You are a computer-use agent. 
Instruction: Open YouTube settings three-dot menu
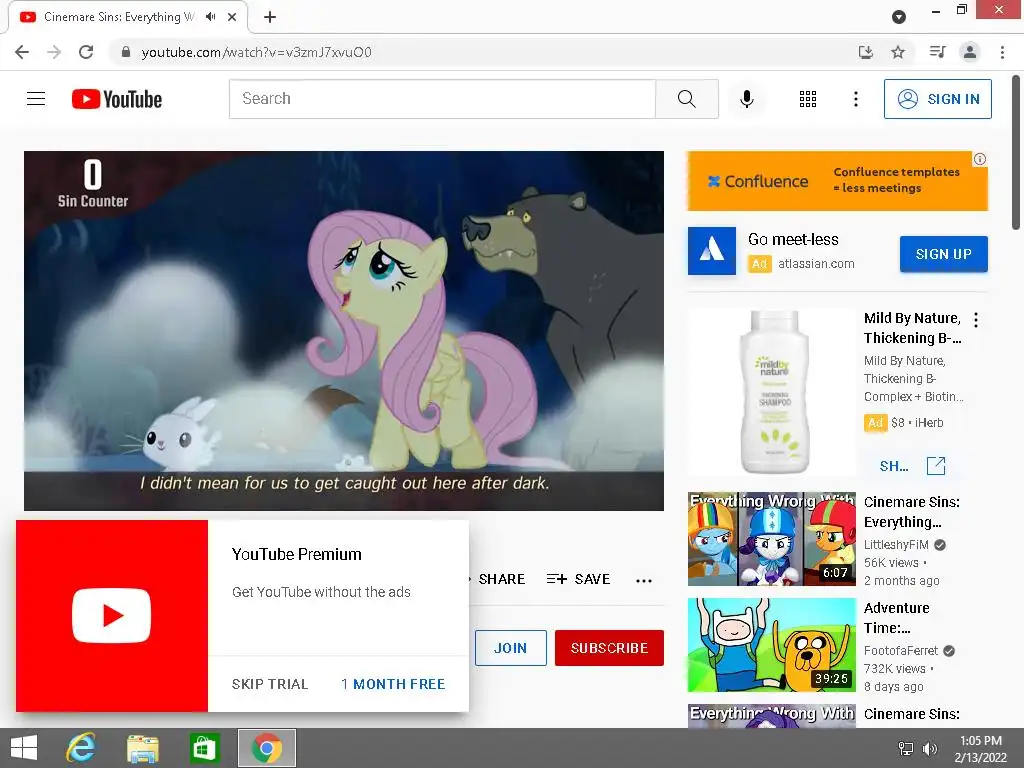pos(856,99)
